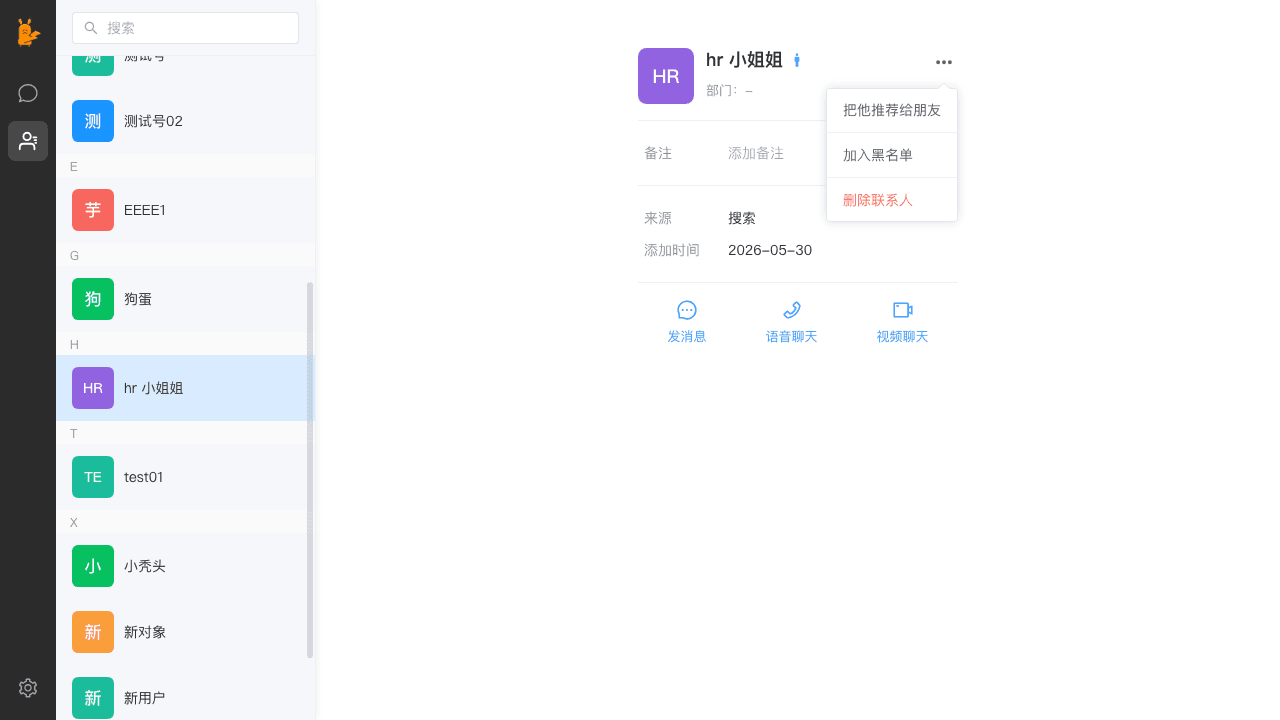
Task: Open the chats bubble icon in sidebar
Action: (x=28, y=93)
